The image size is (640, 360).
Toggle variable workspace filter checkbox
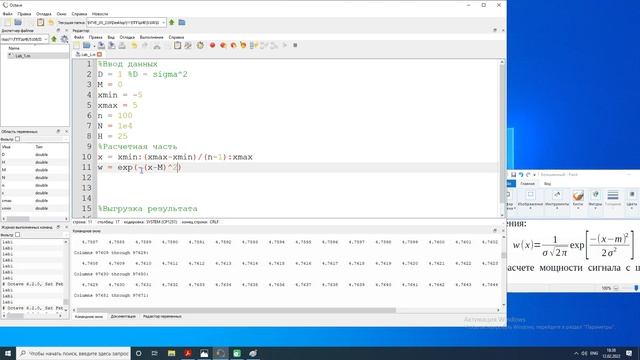click(x=18, y=139)
